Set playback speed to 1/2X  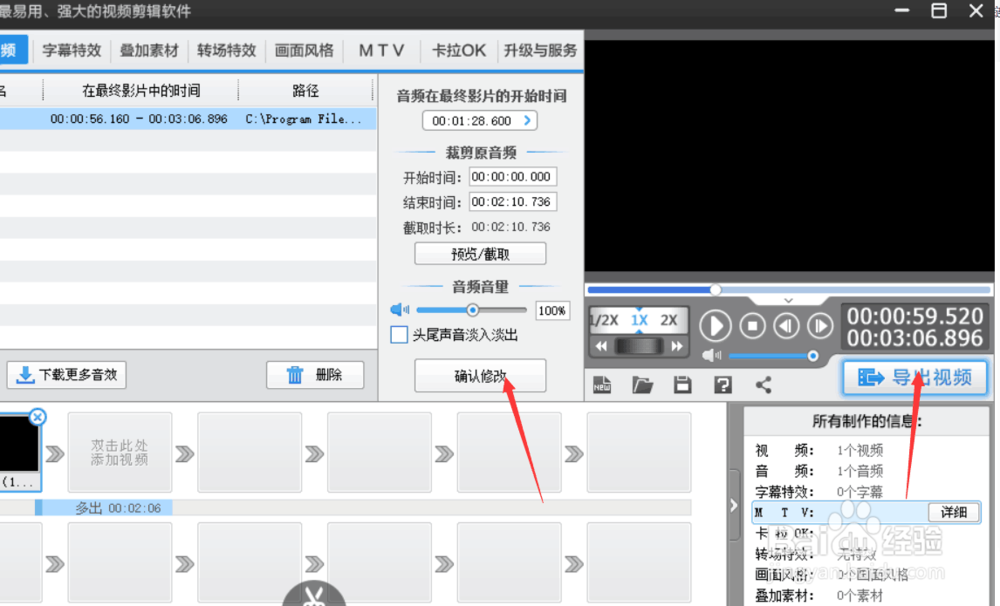coord(603,320)
